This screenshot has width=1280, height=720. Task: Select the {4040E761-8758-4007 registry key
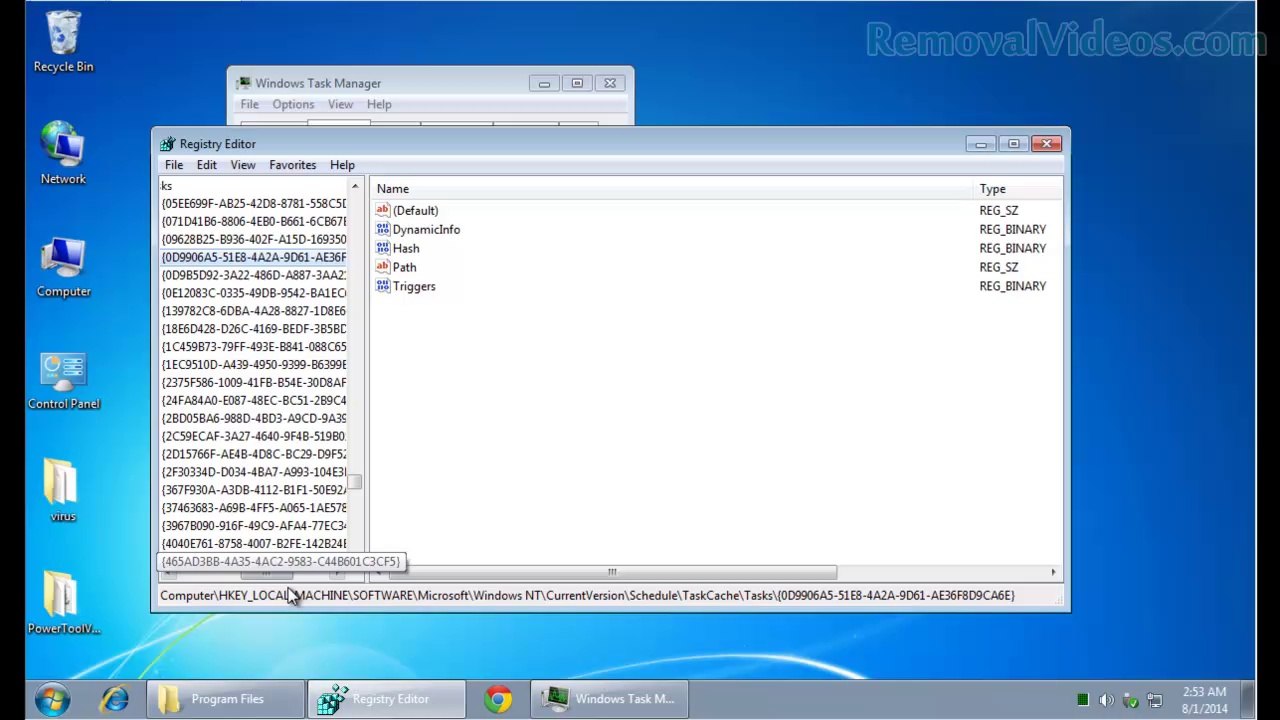coord(254,544)
